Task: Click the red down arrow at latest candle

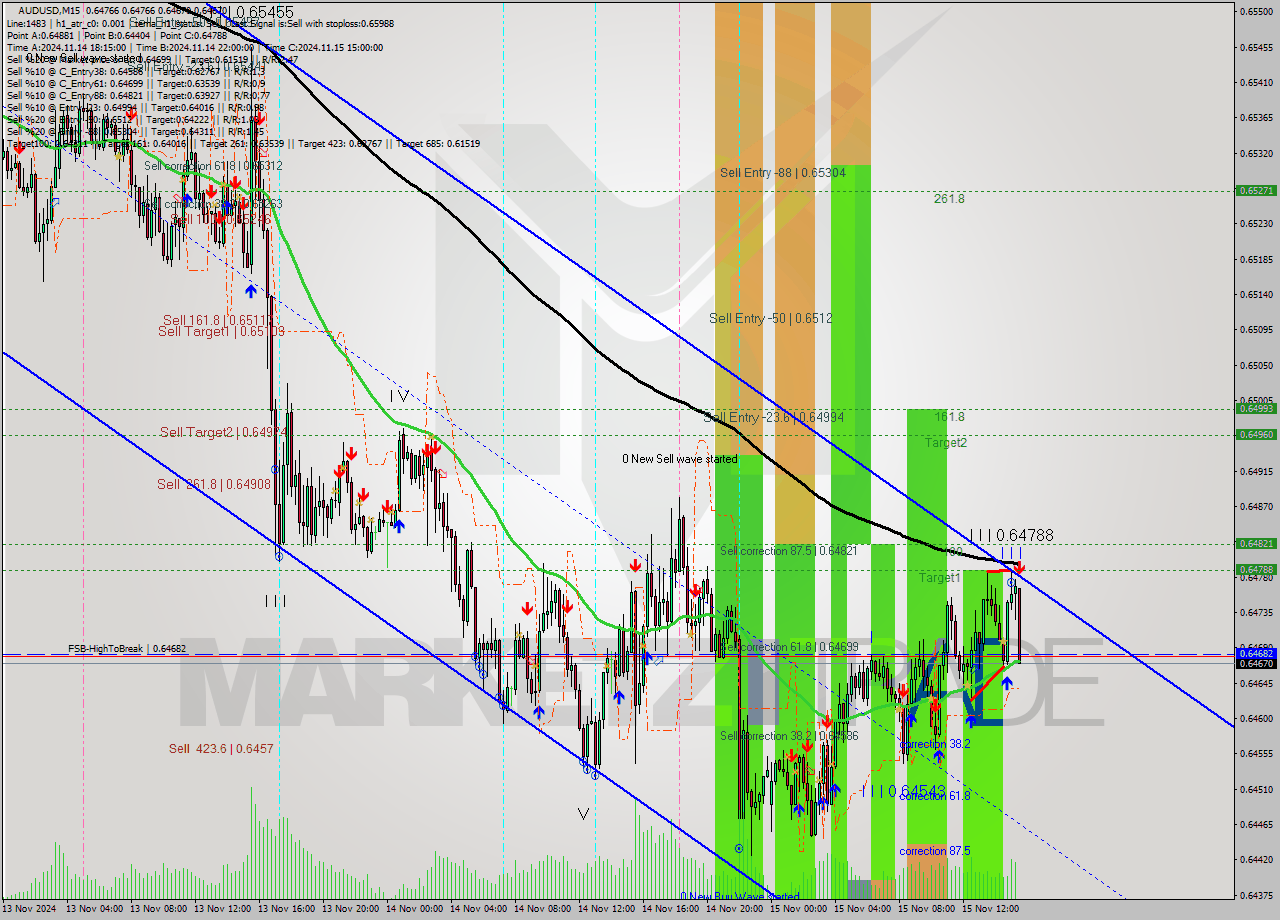Action: pyautogui.click(x=1019, y=569)
